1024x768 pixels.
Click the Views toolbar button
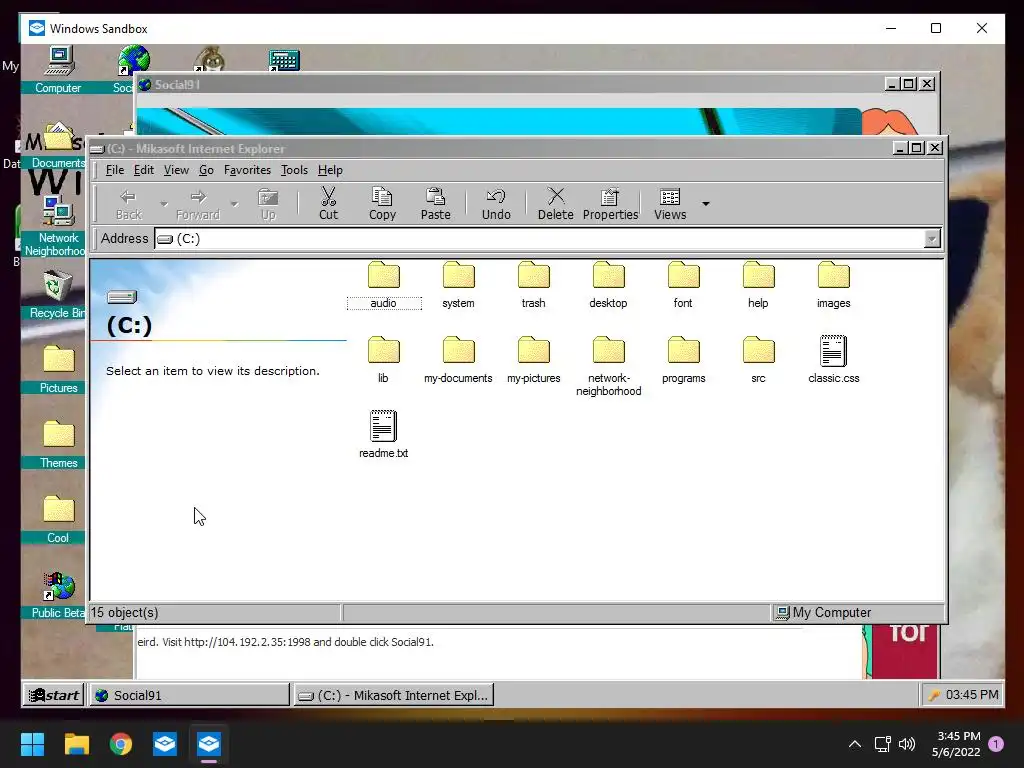[670, 204]
